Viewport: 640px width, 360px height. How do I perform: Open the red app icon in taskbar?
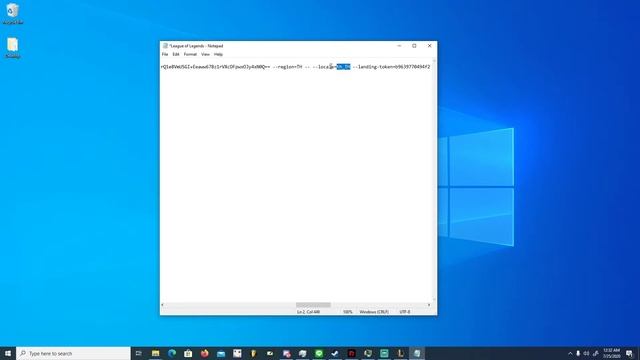[351, 353]
